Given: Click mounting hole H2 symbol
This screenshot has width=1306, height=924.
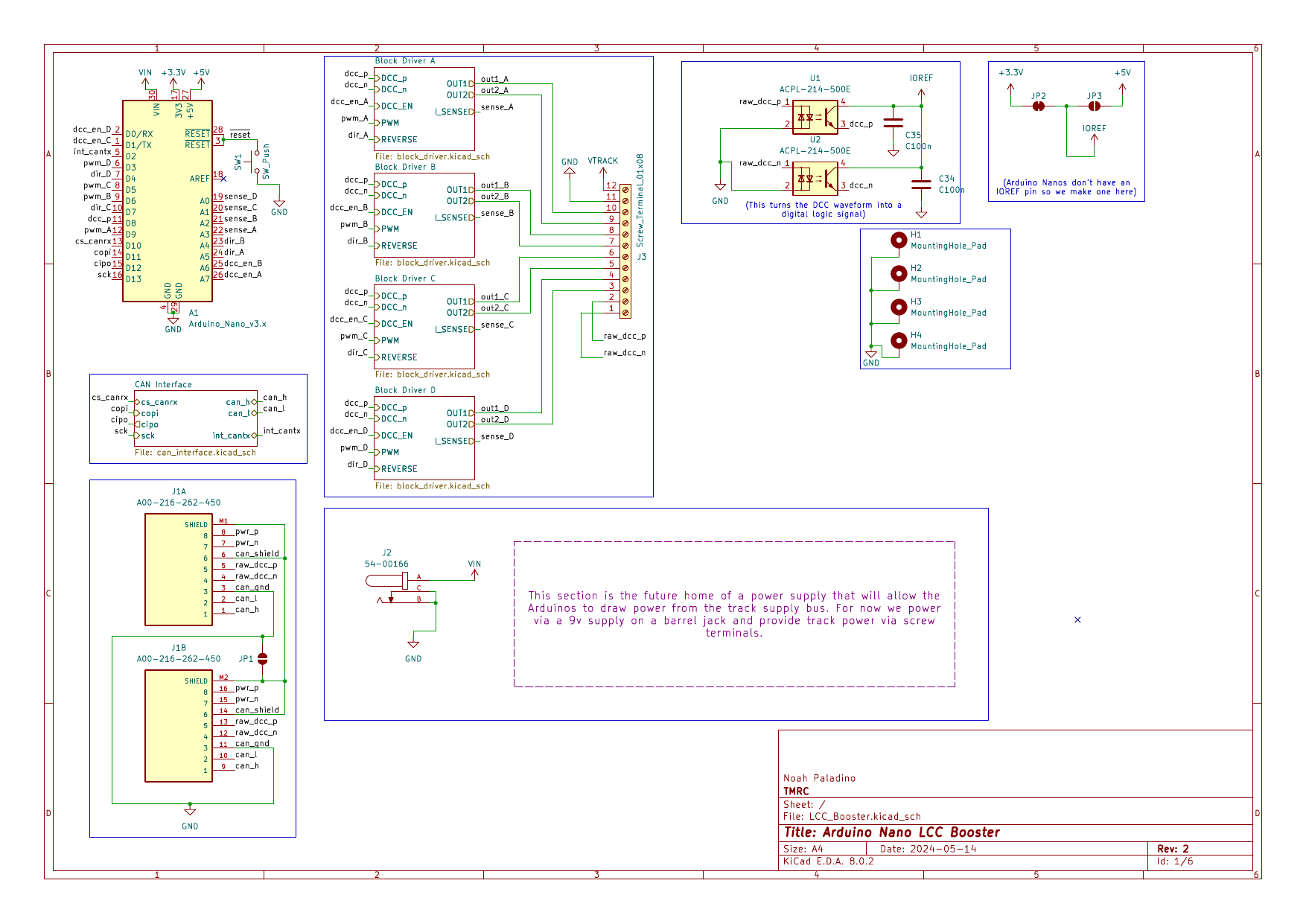Looking at the screenshot, I should (899, 274).
